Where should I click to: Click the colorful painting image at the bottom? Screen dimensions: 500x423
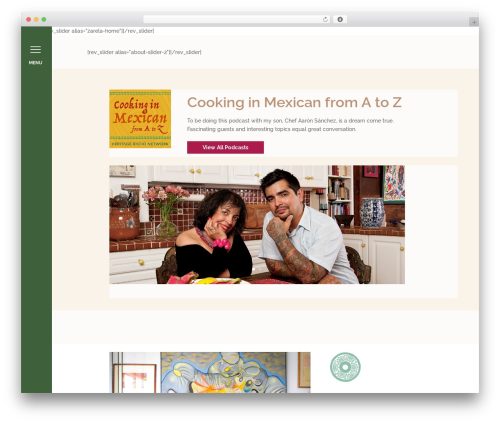210,372
